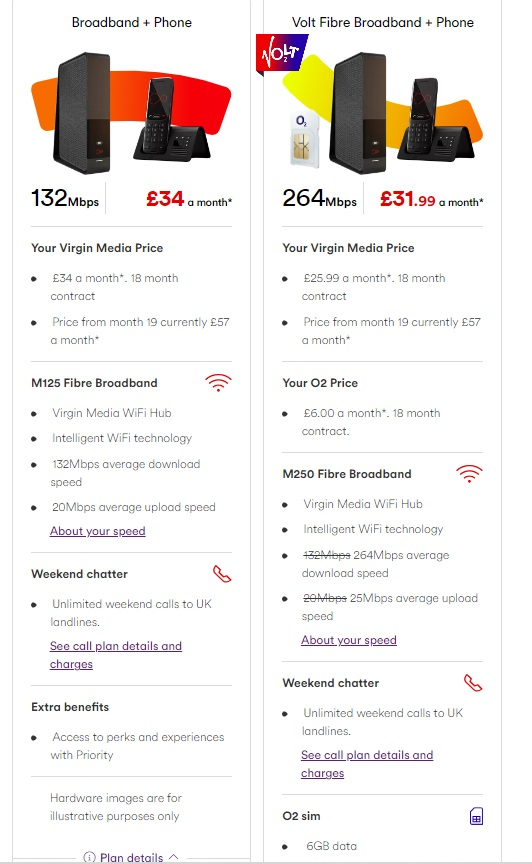Click the phone icon in right Weekend chatter
532x864 pixels.
(473, 683)
